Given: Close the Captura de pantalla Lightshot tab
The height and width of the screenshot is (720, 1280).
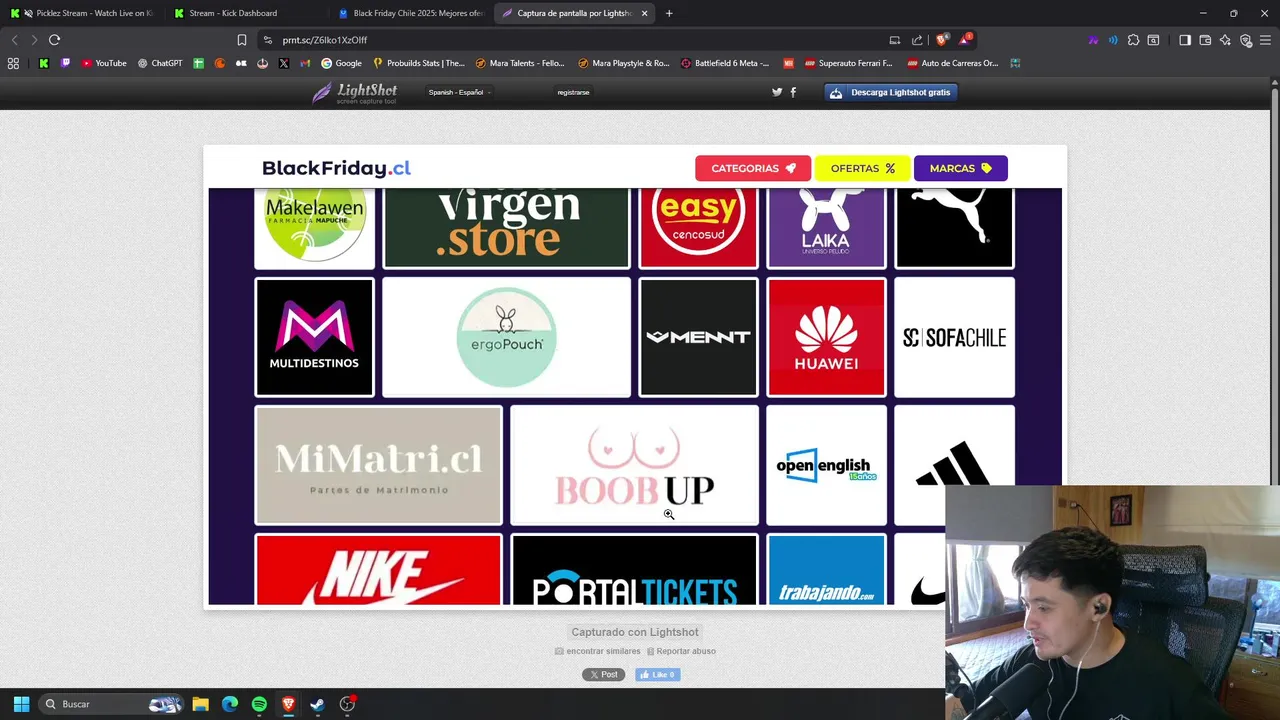Looking at the screenshot, I should pyautogui.click(x=644, y=13).
